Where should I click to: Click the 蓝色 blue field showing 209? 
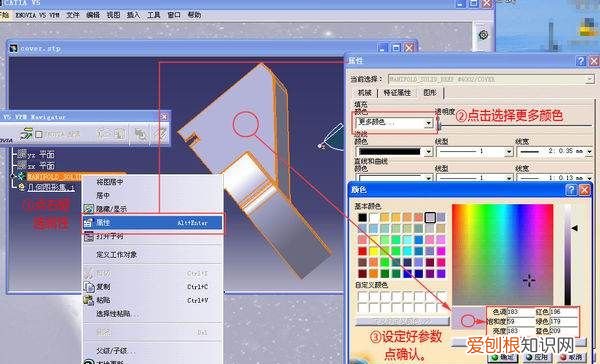[564, 330]
